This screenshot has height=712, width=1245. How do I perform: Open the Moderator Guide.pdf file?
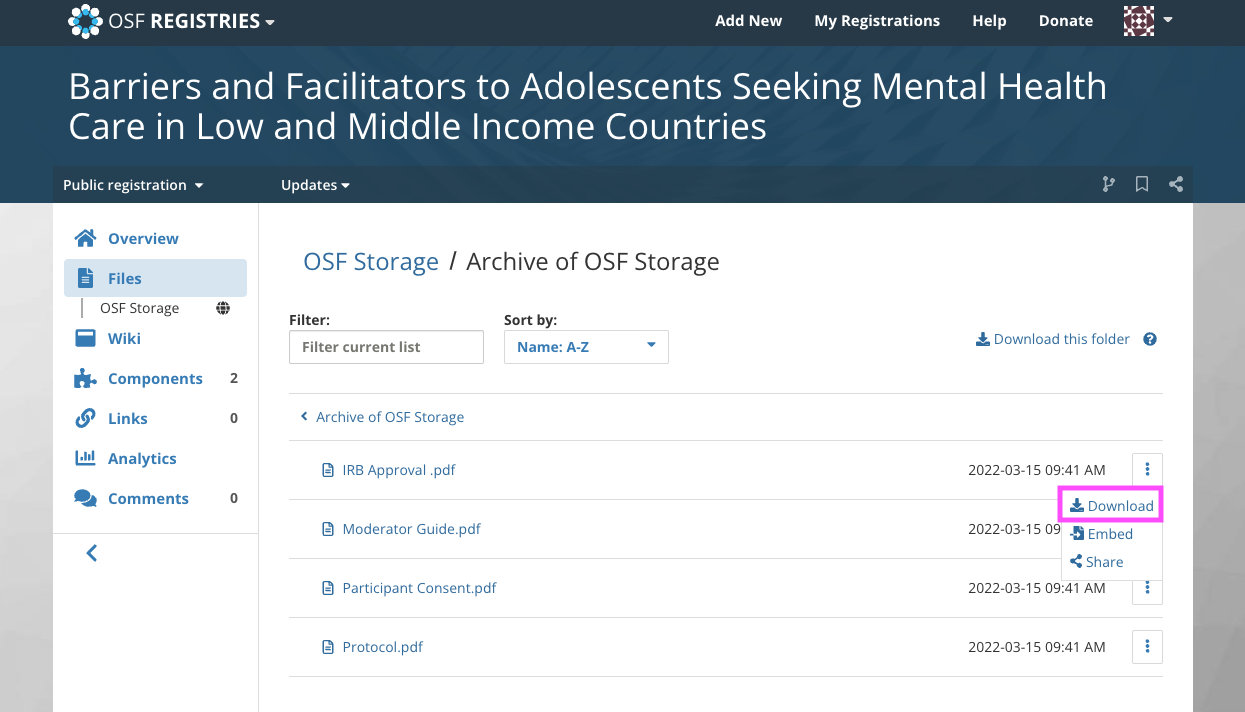pyautogui.click(x=411, y=528)
